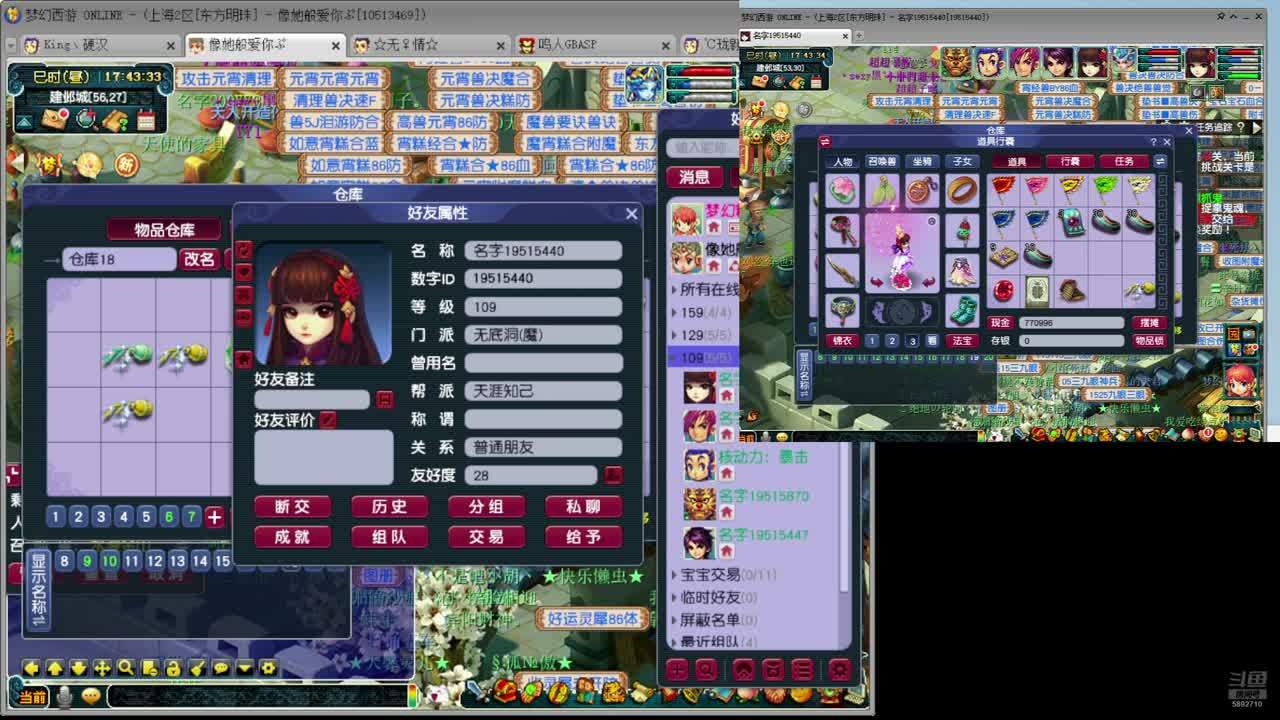Toggle the 显示名称 name display switch
Screen dimensions: 1280x720
pyautogui.click(x=39, y=588)
